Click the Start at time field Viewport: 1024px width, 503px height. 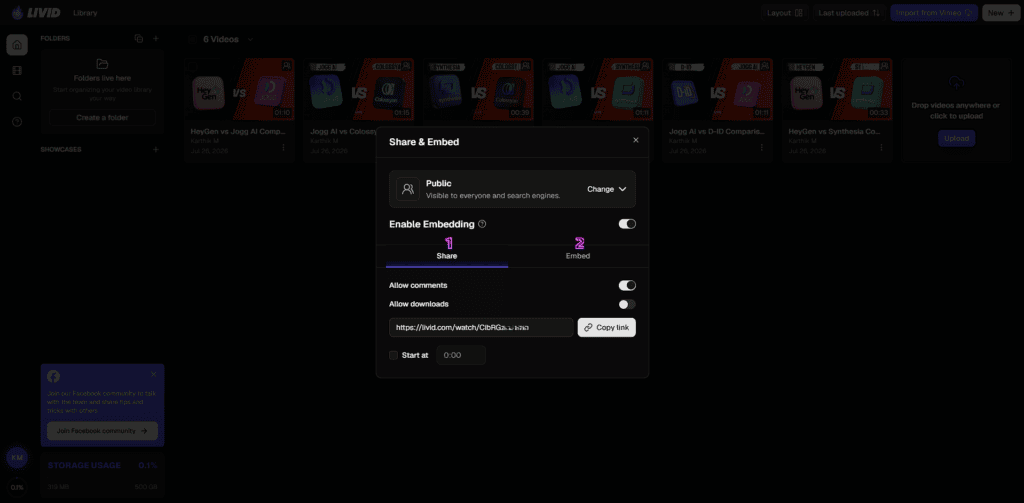coord(461,355)
